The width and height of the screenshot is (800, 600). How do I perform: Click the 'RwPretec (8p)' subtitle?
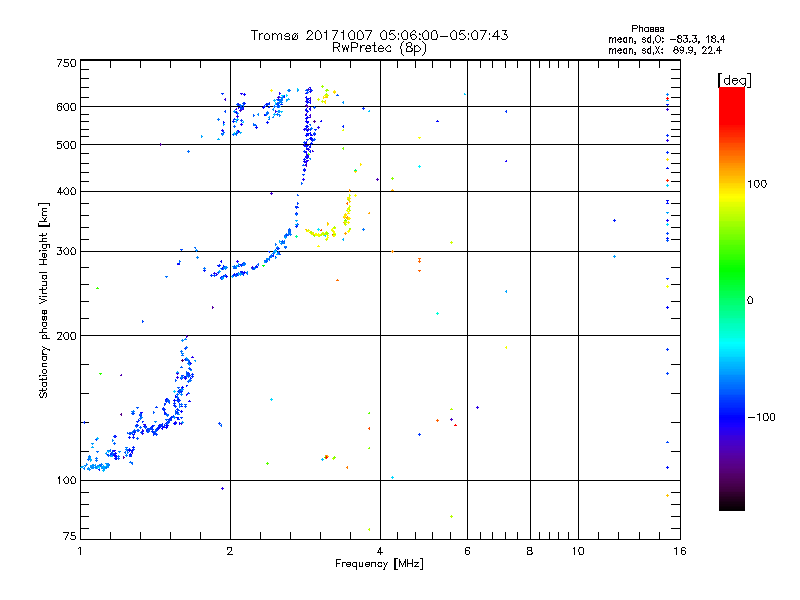click(379, 48)
